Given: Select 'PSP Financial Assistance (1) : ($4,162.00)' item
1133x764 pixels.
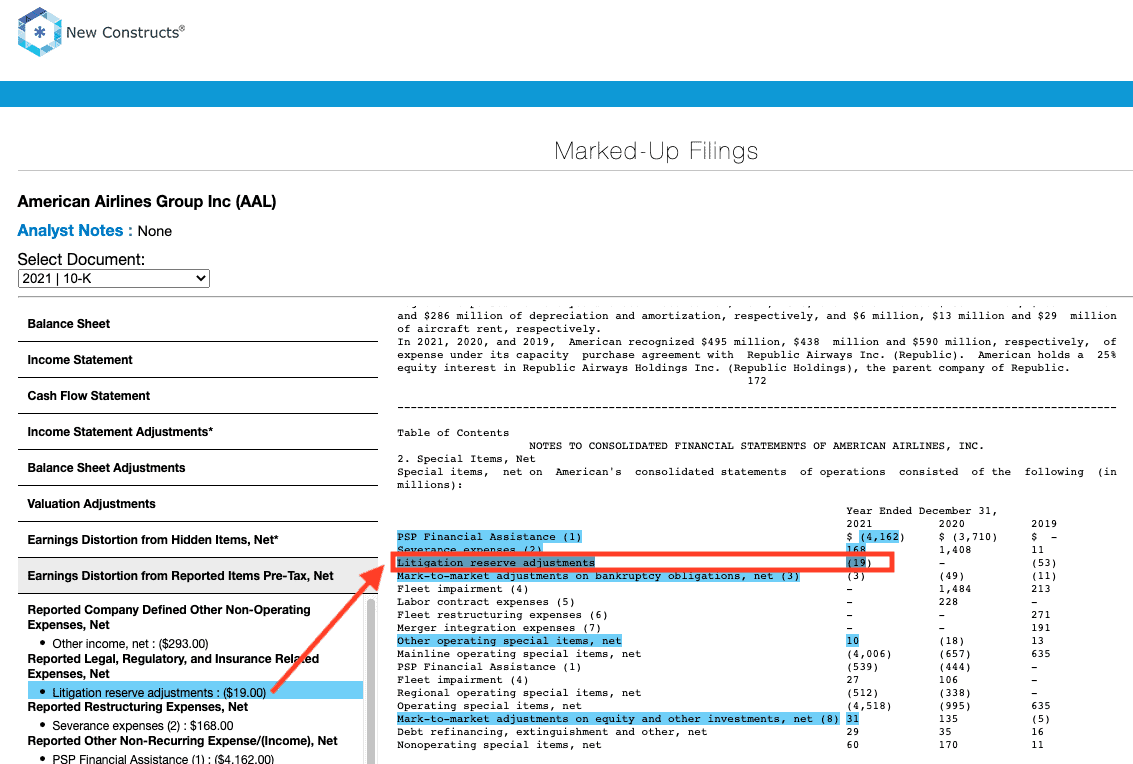Looking at the screenshot, I should (x=163, y=758).
